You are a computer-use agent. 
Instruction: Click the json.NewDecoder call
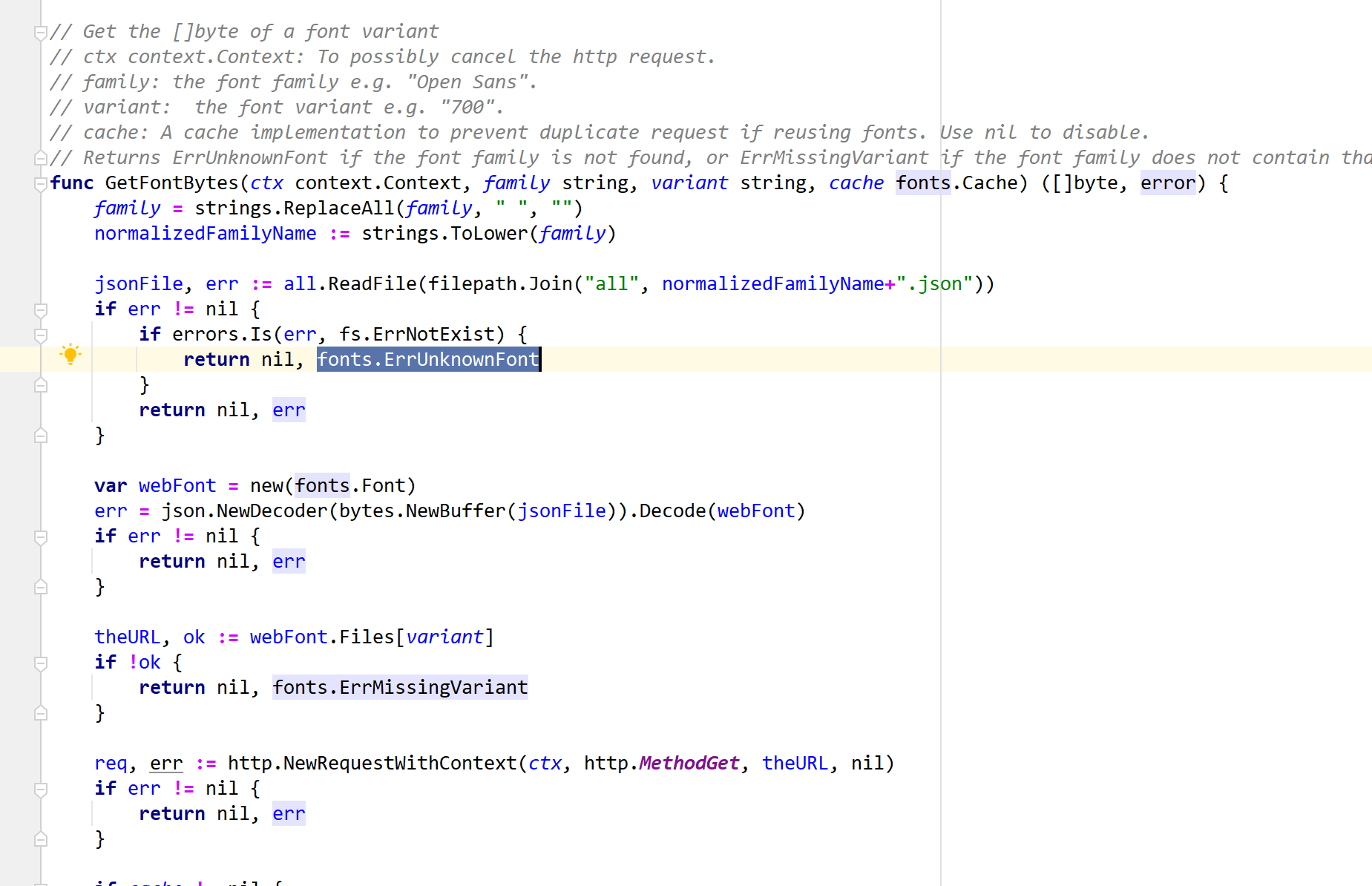[x=244, y=511]
